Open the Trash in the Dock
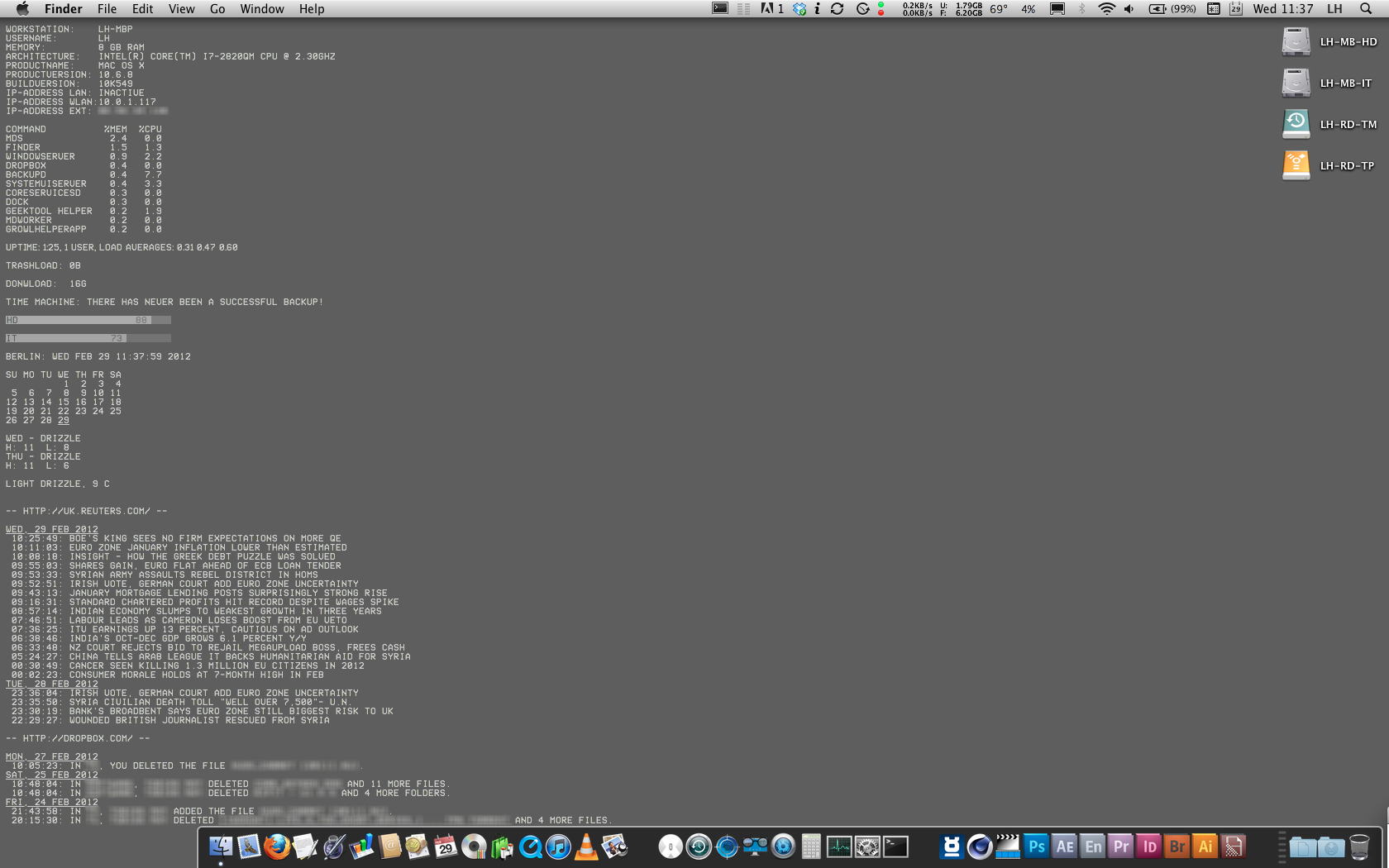This screenshot has width=1389, height=868. coord(1359,847)
